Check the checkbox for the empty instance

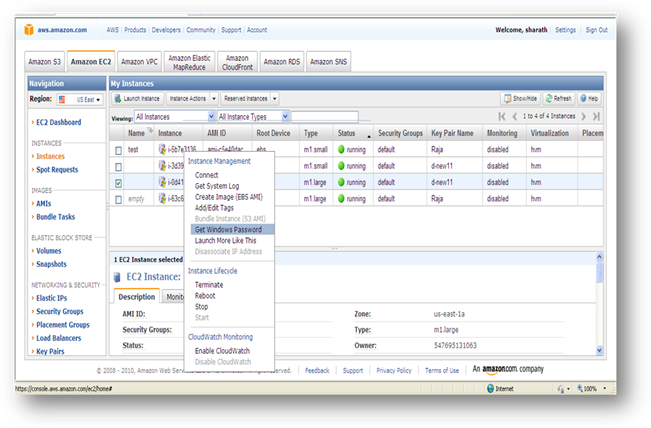118,200
